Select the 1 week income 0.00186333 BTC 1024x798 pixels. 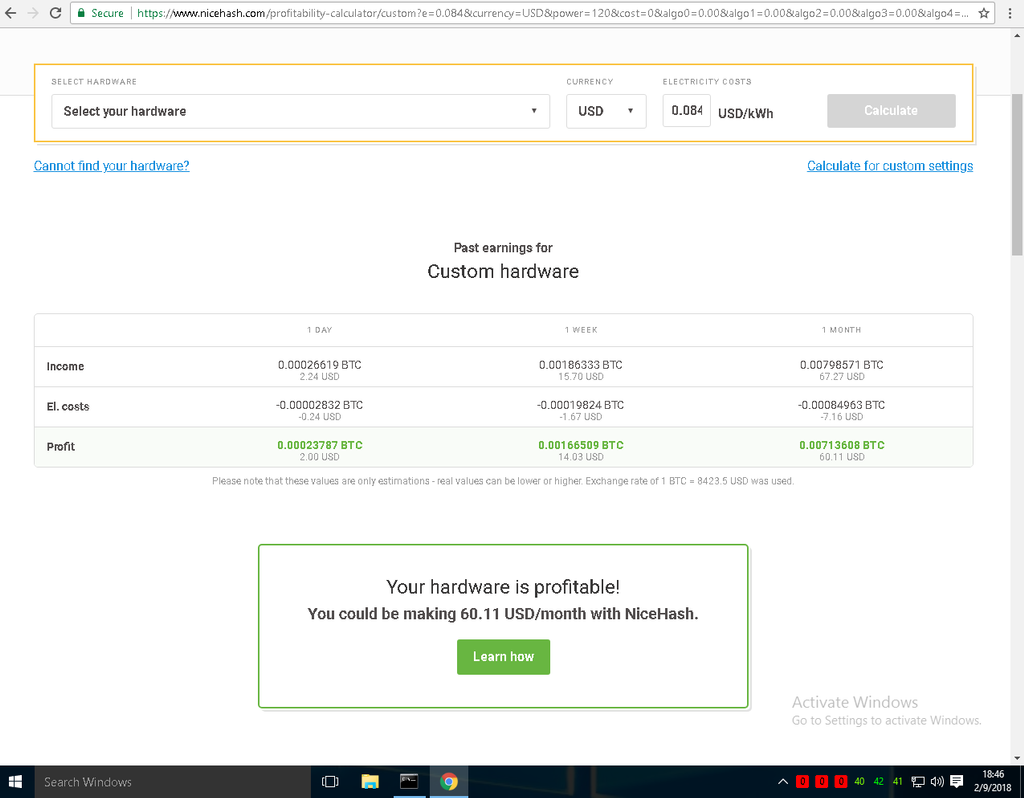pyautogui.click(x=581, y=365)
